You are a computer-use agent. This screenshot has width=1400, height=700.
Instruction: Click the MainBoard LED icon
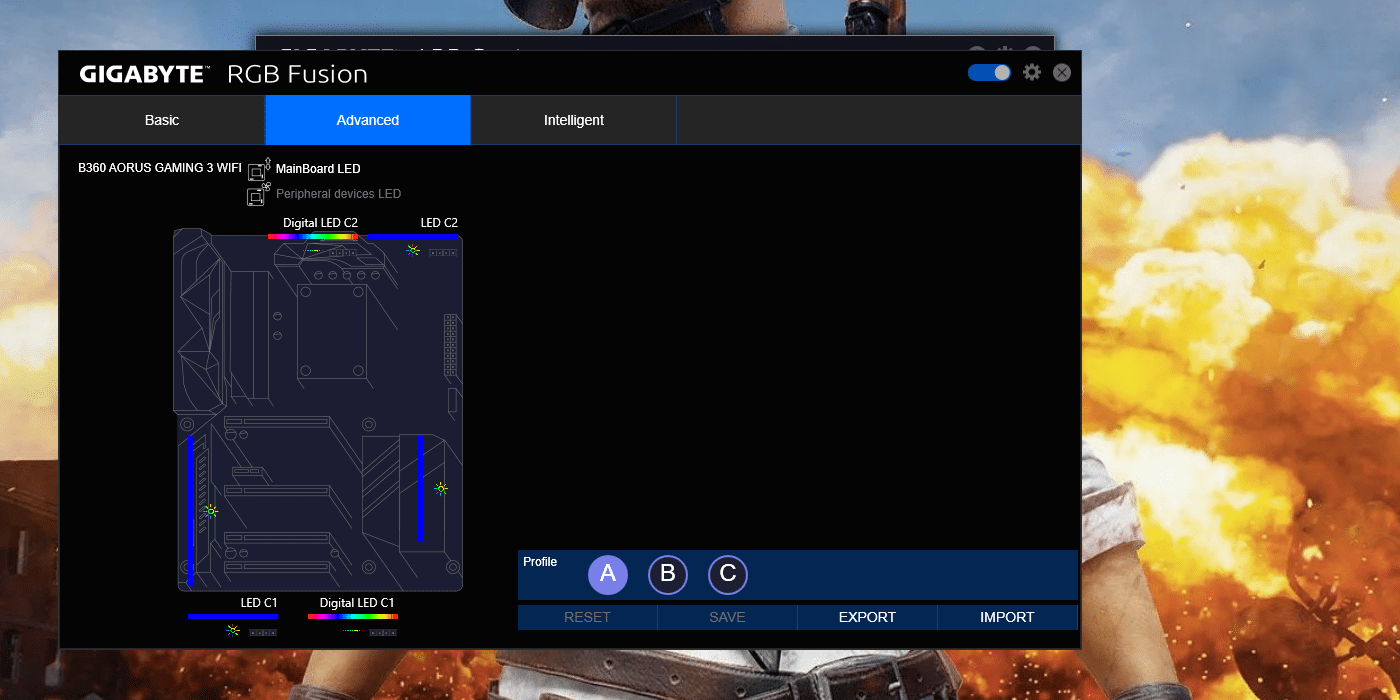tap(259, 169)
